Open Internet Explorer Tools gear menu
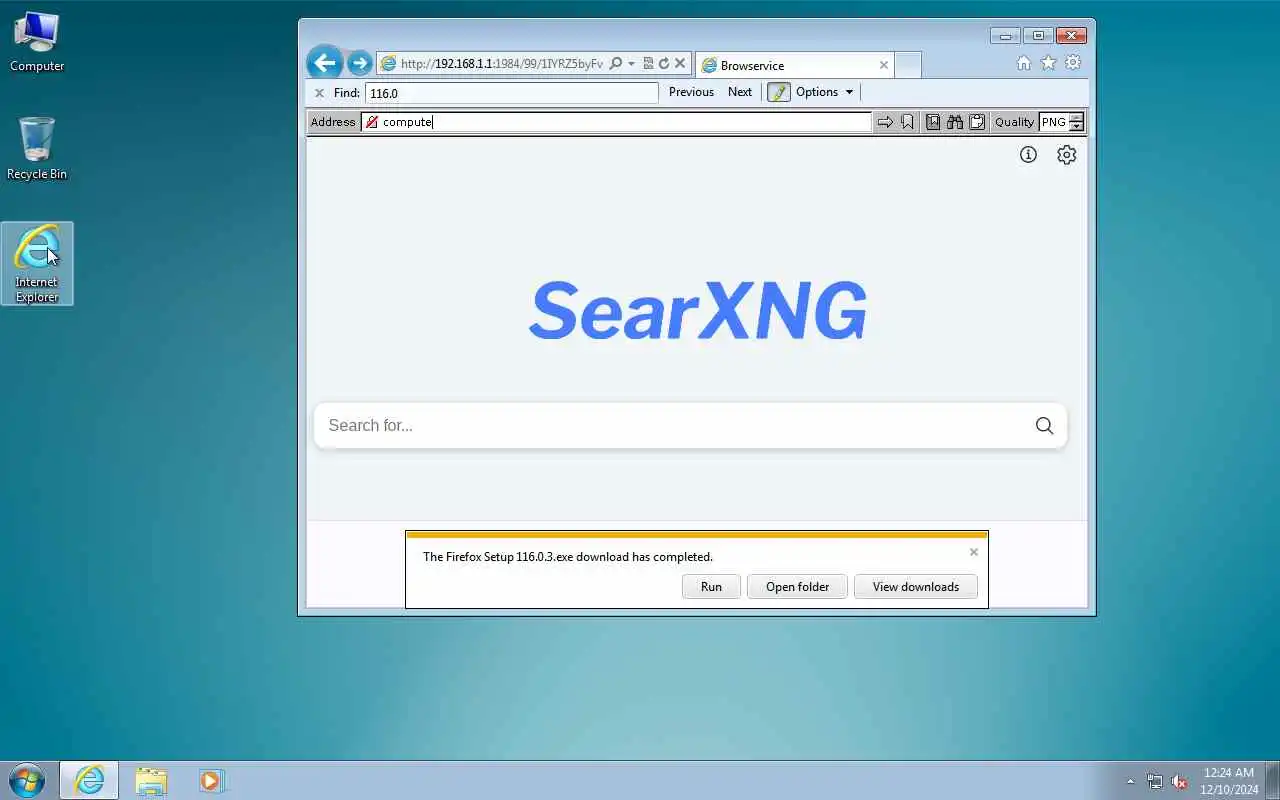Screen dimensions: 1280x800 (1072, 63)
